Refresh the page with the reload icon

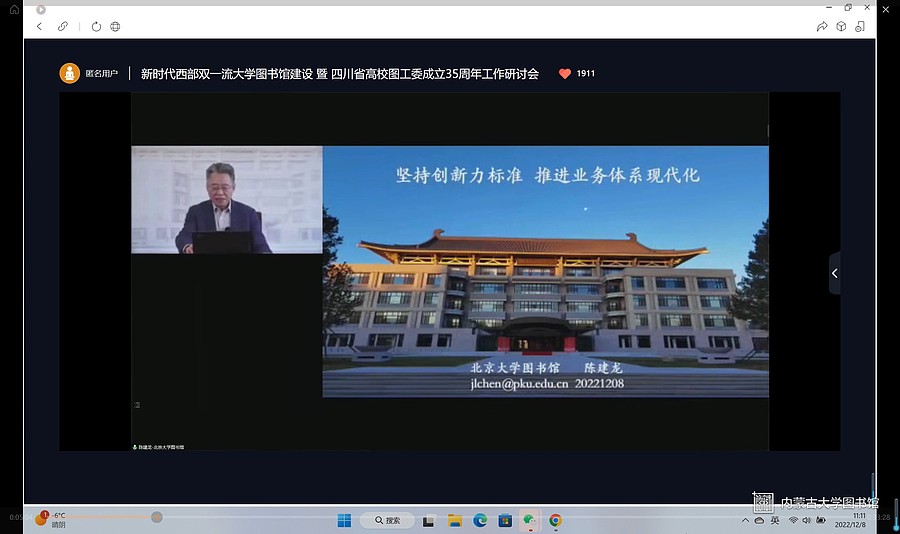click(96, 26)
